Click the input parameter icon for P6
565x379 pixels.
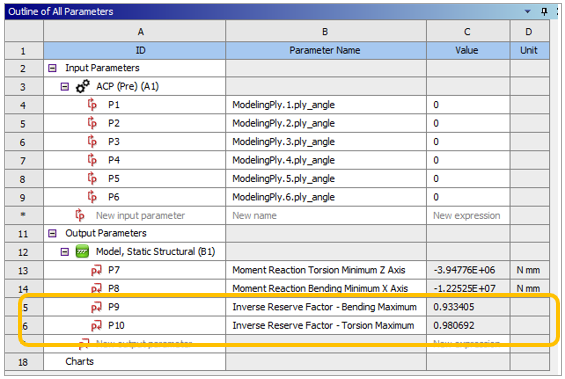click(x=92, y=197)
